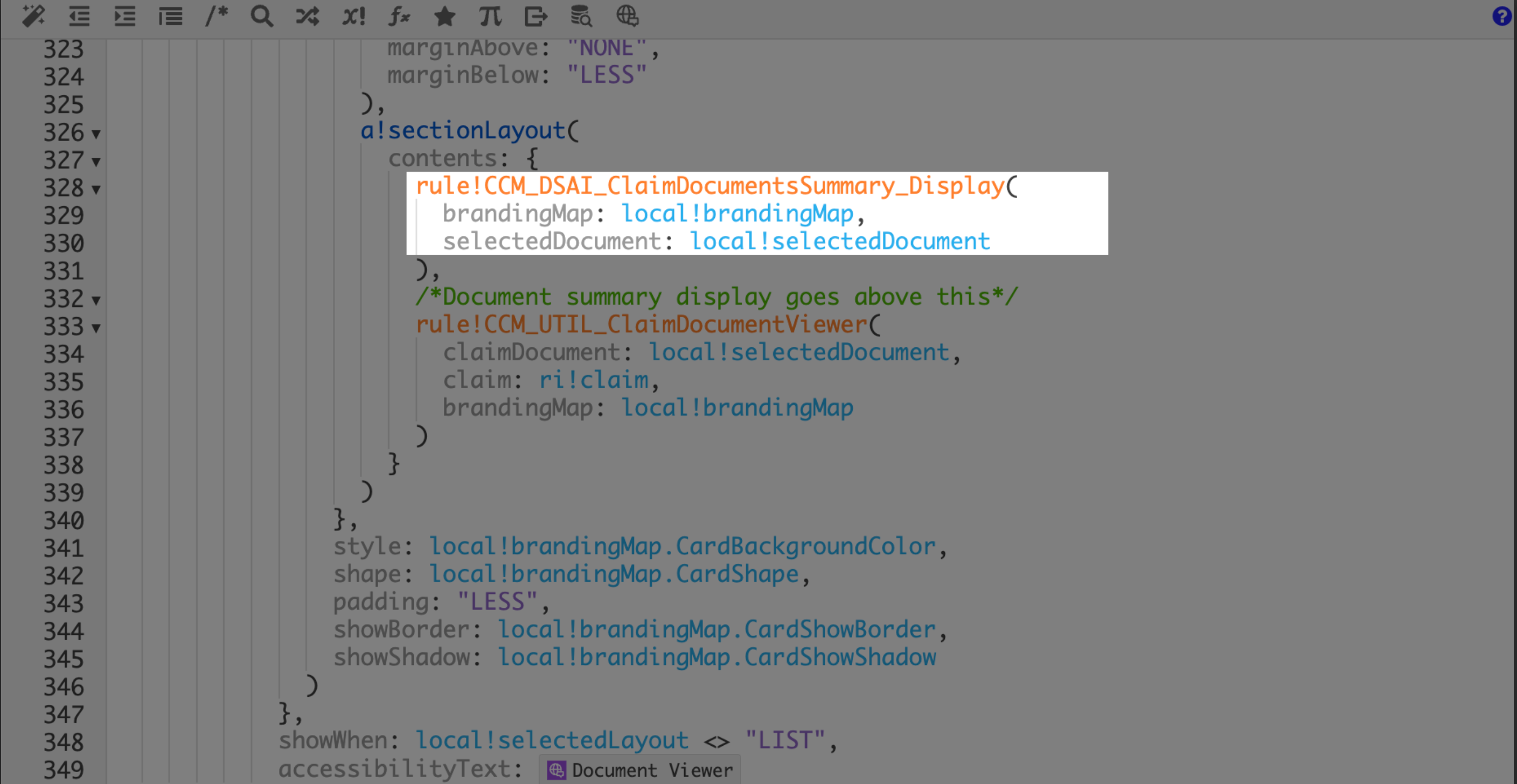Open help with the blue question mark
The height and width of the screenshot is (784, 1517).
1502,16
